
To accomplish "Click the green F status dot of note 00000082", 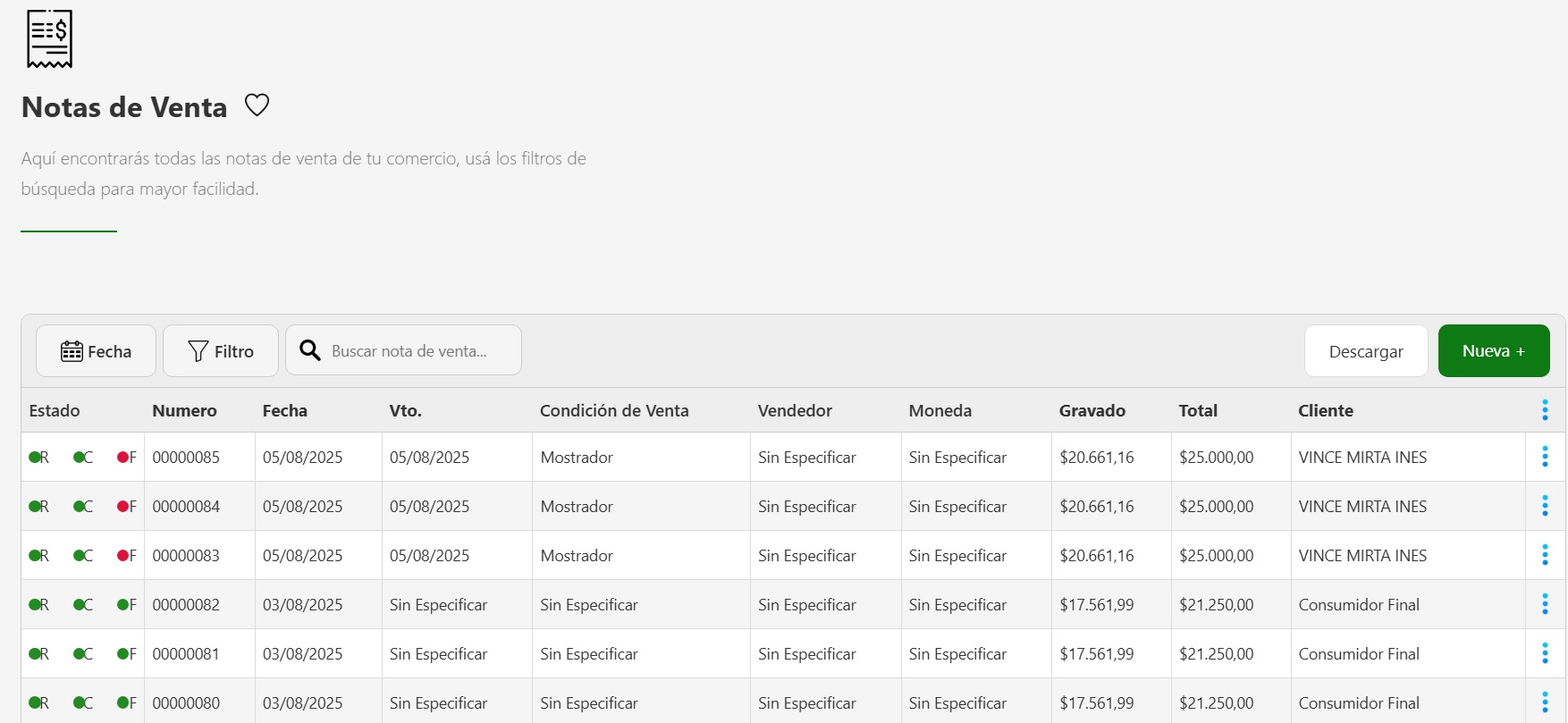I will [x=123, y=605].
